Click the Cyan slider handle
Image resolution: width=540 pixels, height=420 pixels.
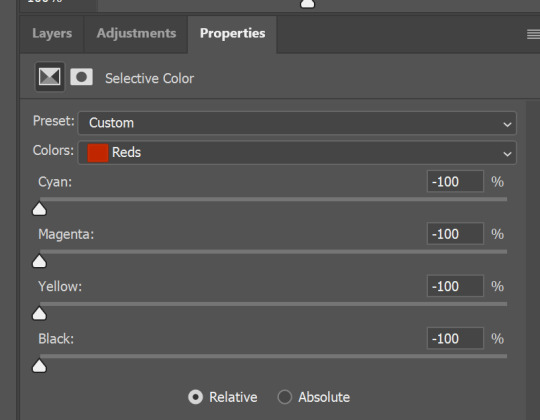click(x=39, y=209)
